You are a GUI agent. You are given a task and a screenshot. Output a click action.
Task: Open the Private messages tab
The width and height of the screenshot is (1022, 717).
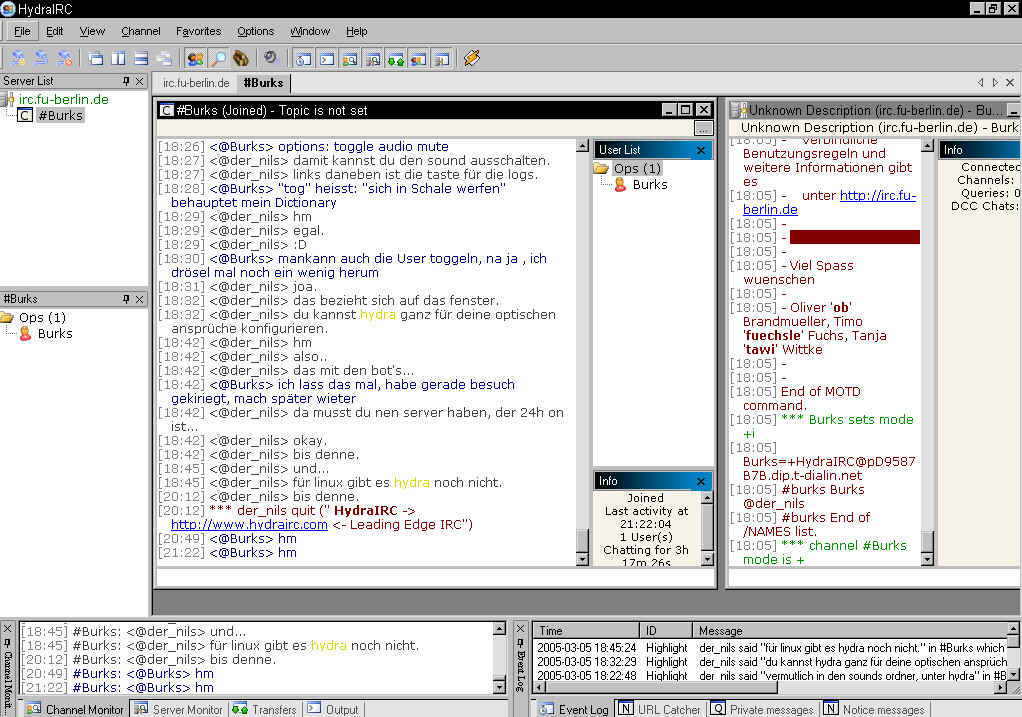pos(763,709)
